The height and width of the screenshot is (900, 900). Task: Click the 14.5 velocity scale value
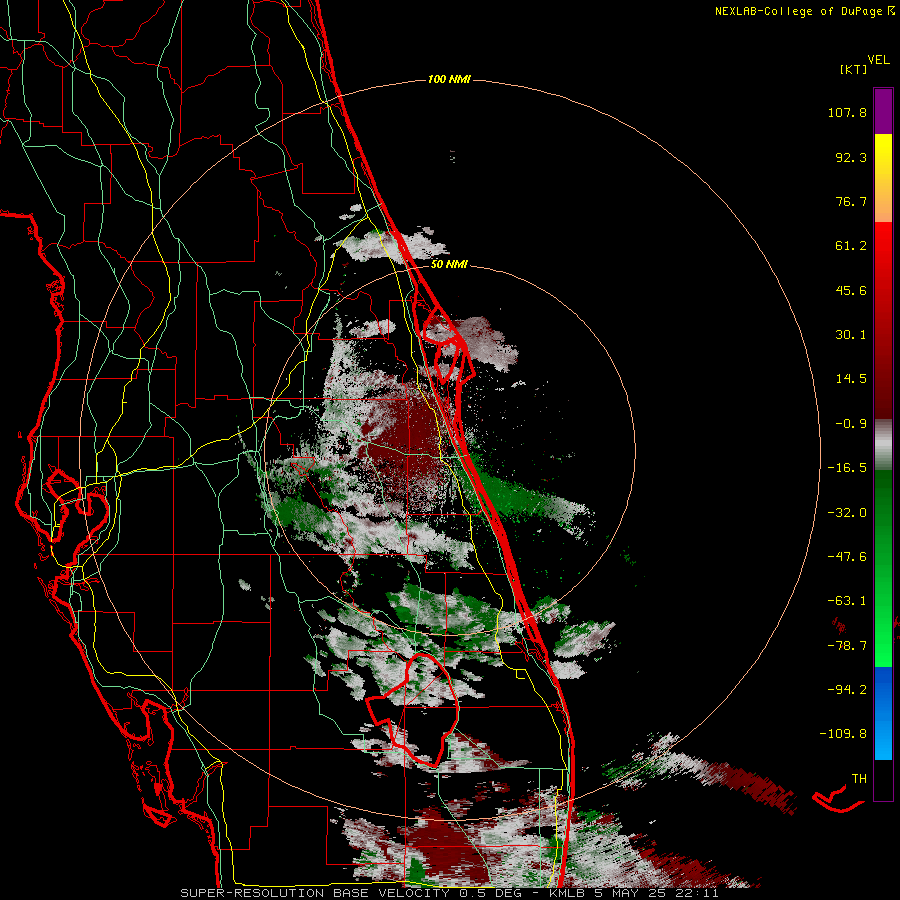[x=851, y=379]
